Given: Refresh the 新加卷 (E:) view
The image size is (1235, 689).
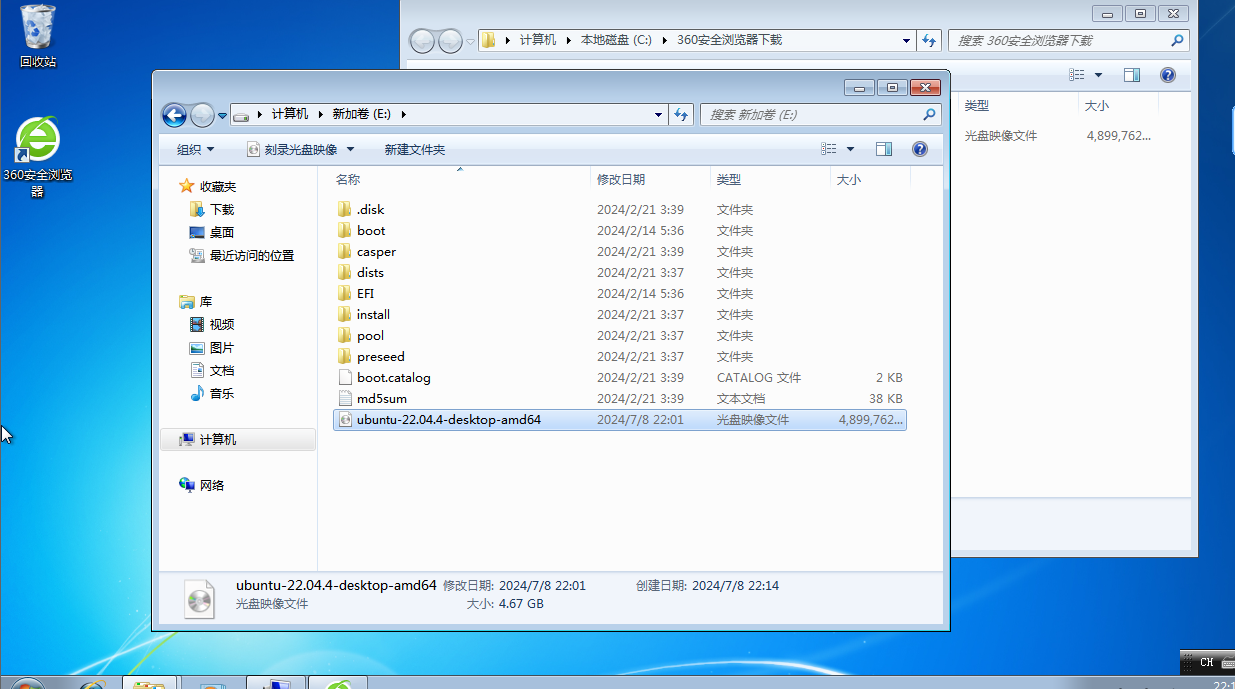Looking at the screenshot, I should (681, 114).
